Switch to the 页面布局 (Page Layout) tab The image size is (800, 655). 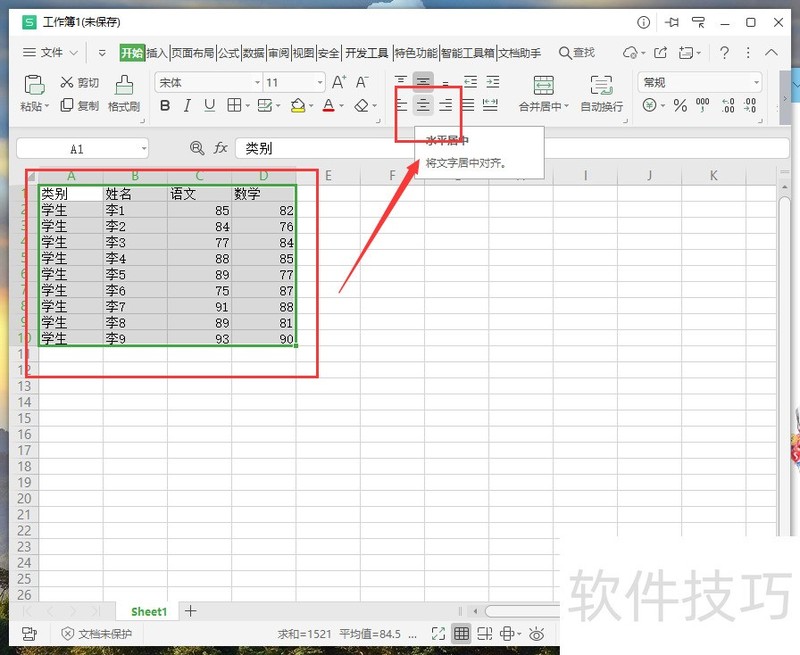point(192,53)
